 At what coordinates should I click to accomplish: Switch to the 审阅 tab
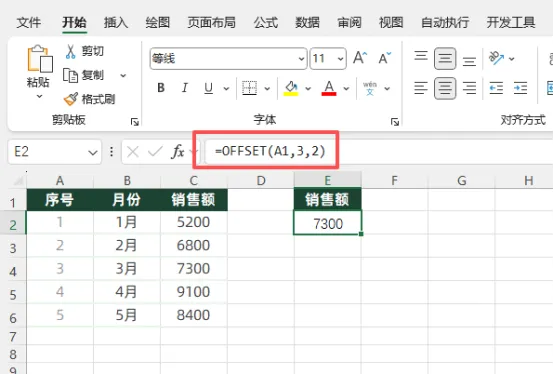click(x=349, y=23)
